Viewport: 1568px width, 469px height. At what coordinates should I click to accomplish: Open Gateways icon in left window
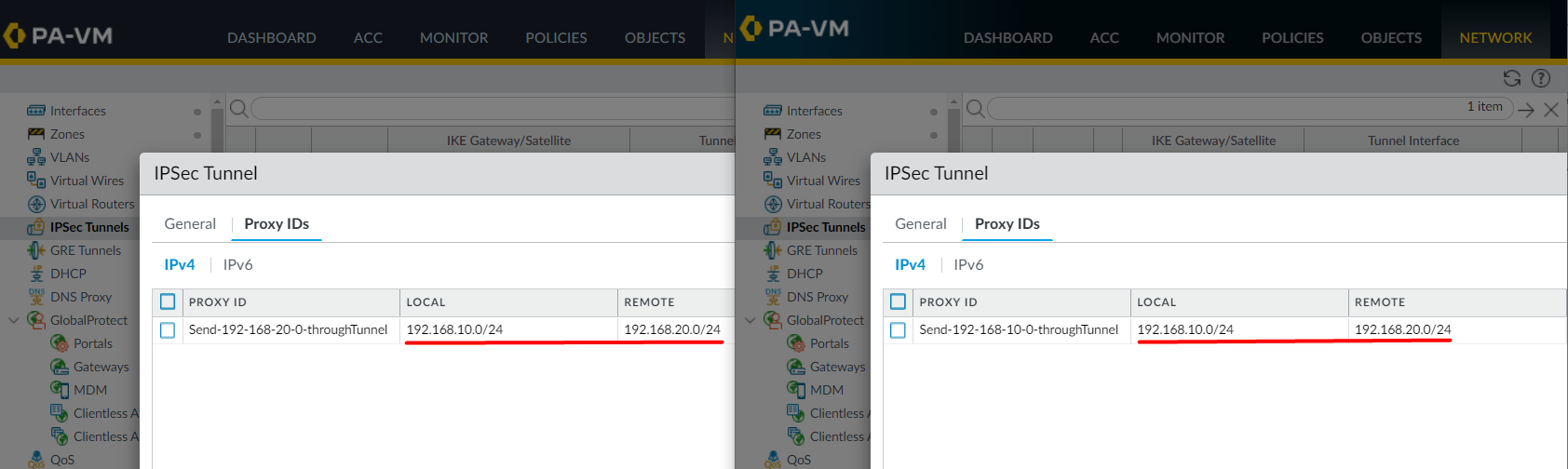point(60,367)
